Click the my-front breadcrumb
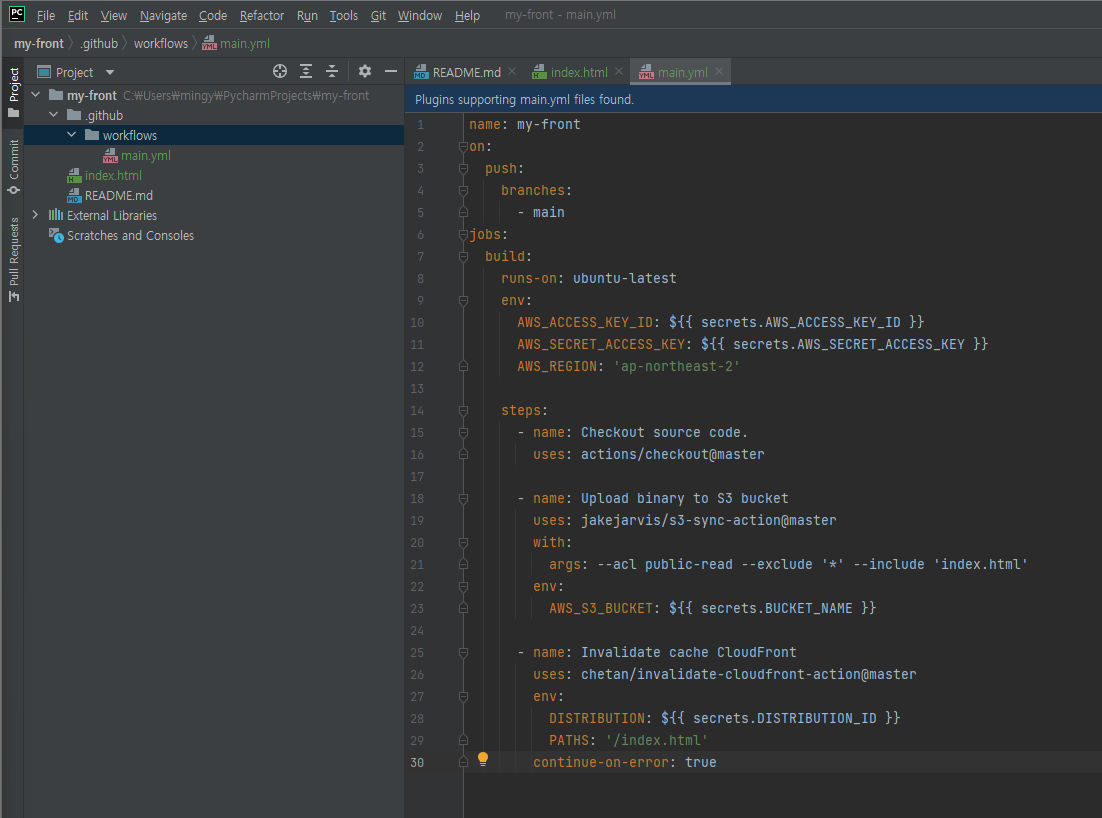 [x=39, y=44]
